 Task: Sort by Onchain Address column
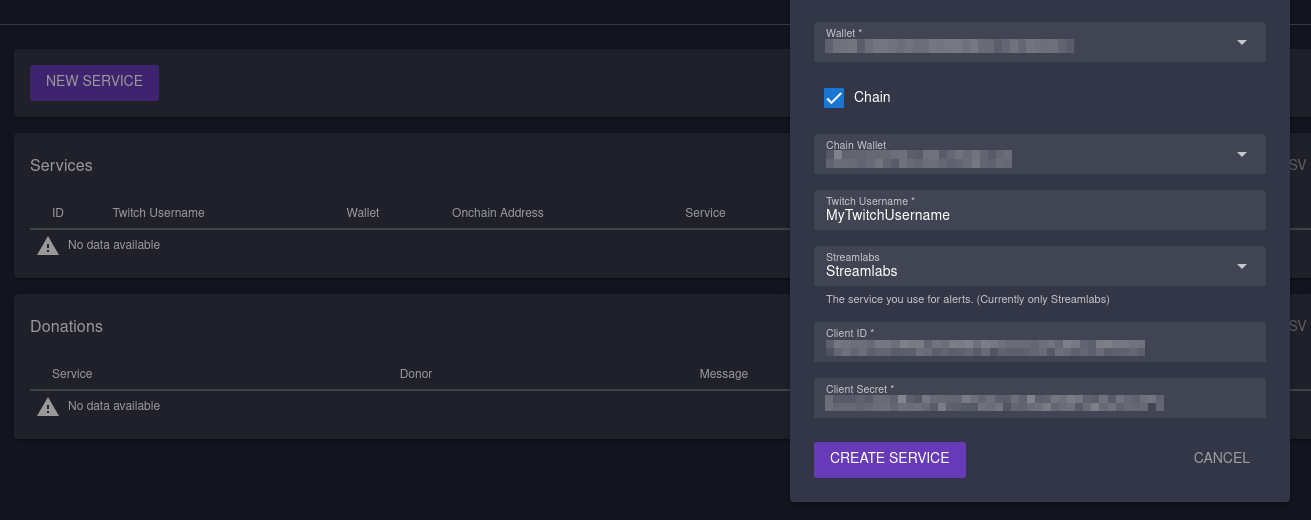pyautogui.click(x=497, y=213)
